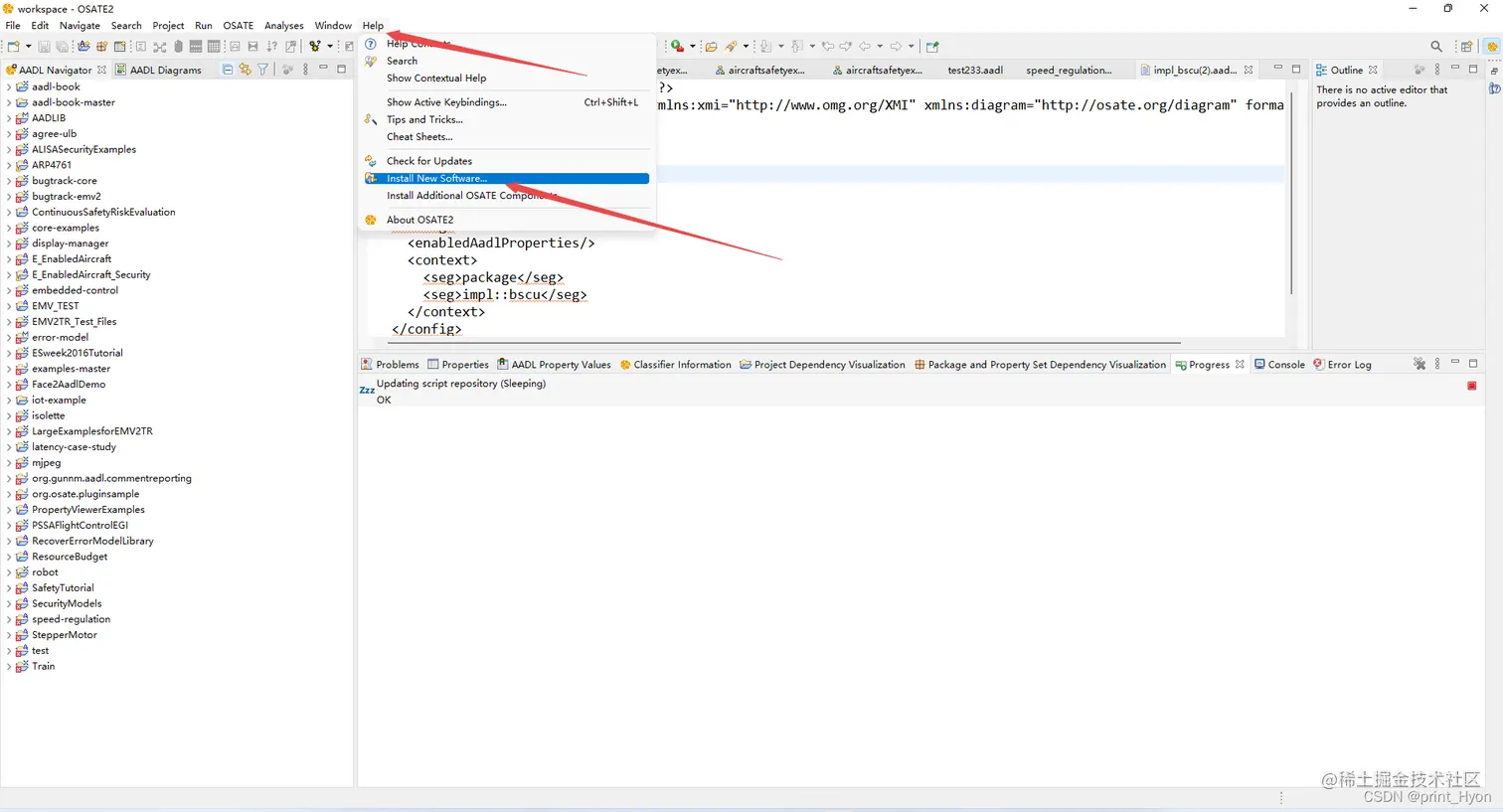The height and width of the screenshot is (812, 1503).
Task: Click the back navigation arrow icon
Action: (x=864, y=46)
